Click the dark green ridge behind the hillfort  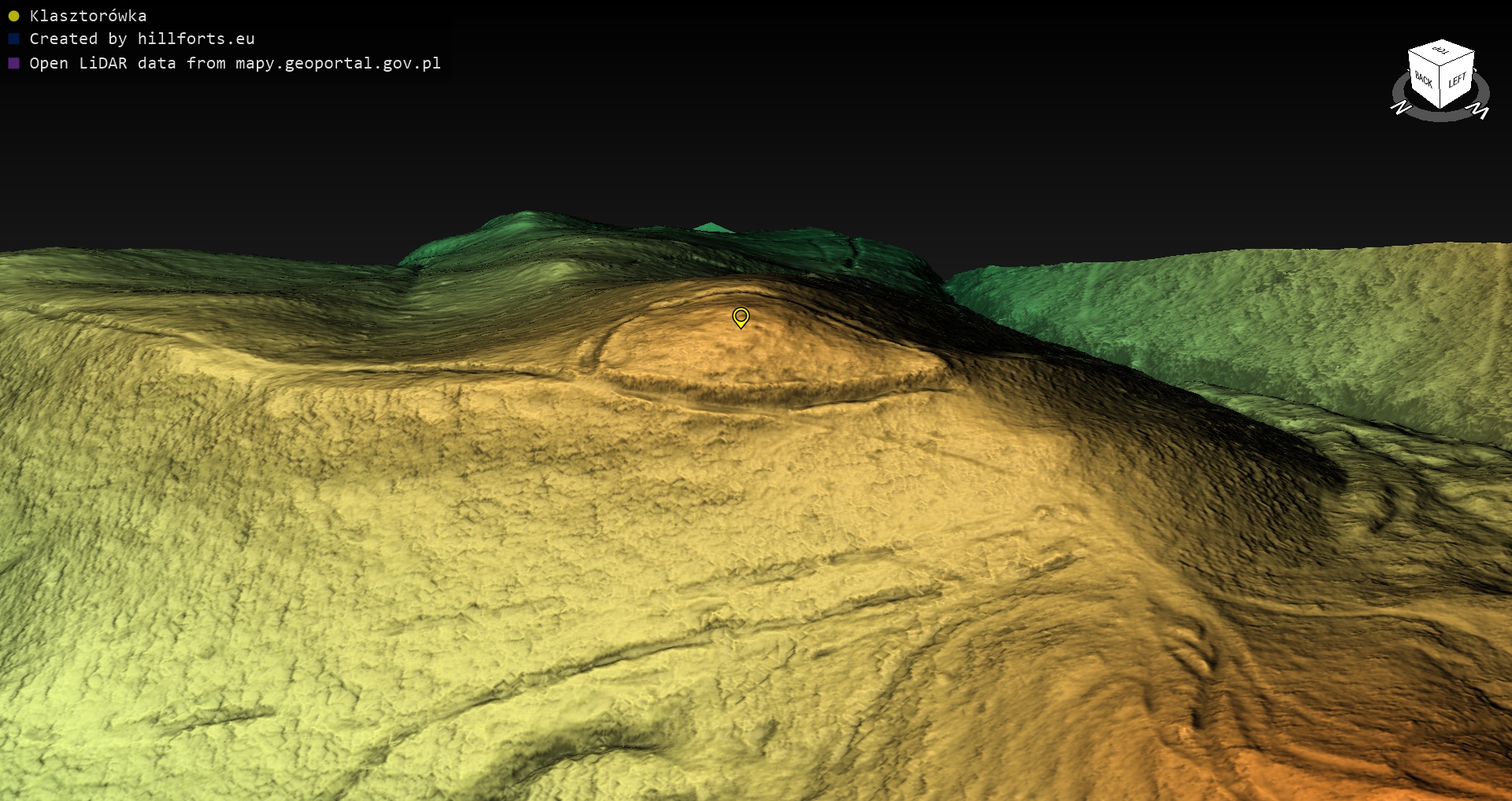pos(551,236)
